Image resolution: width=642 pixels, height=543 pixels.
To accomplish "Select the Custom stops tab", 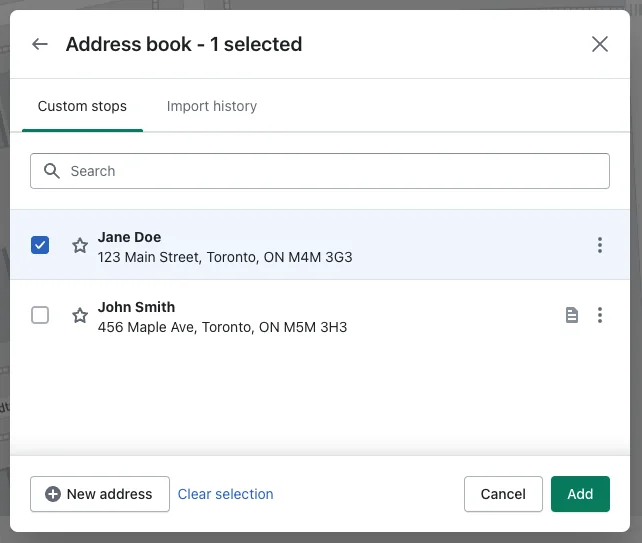I will 82,106.
